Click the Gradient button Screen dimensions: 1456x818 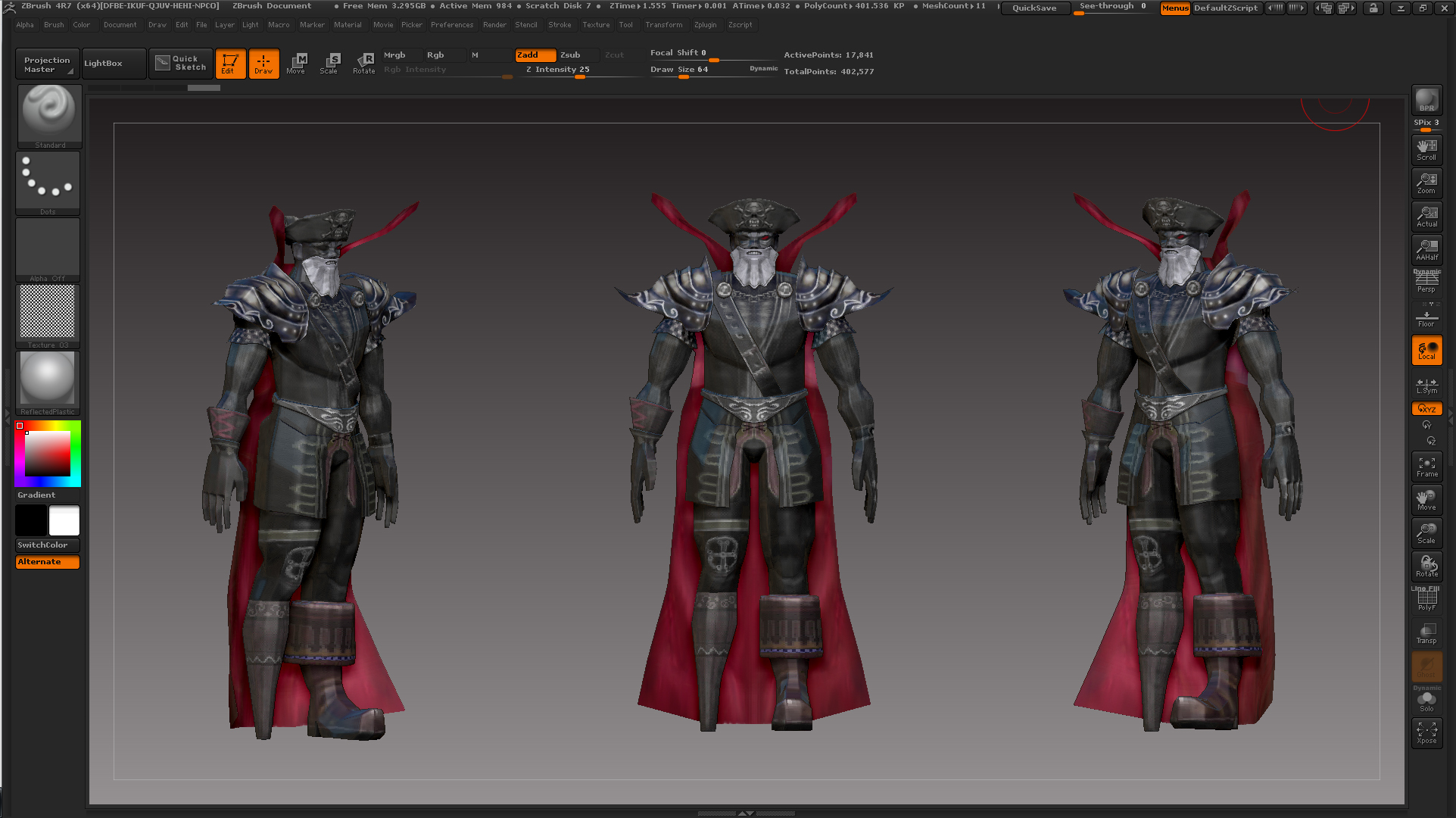47,495
